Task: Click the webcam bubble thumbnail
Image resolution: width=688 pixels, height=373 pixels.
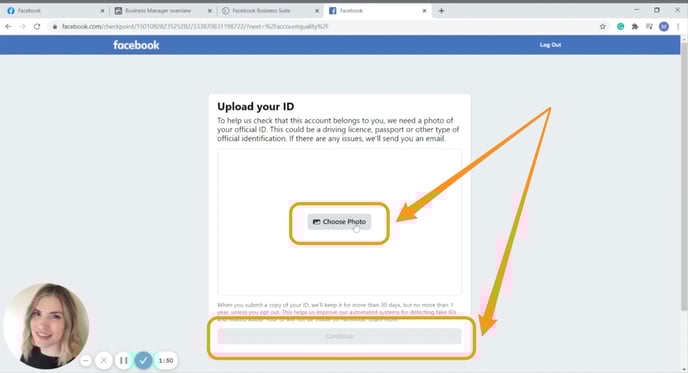Action: pyautogui.click(x=46, y=326)
